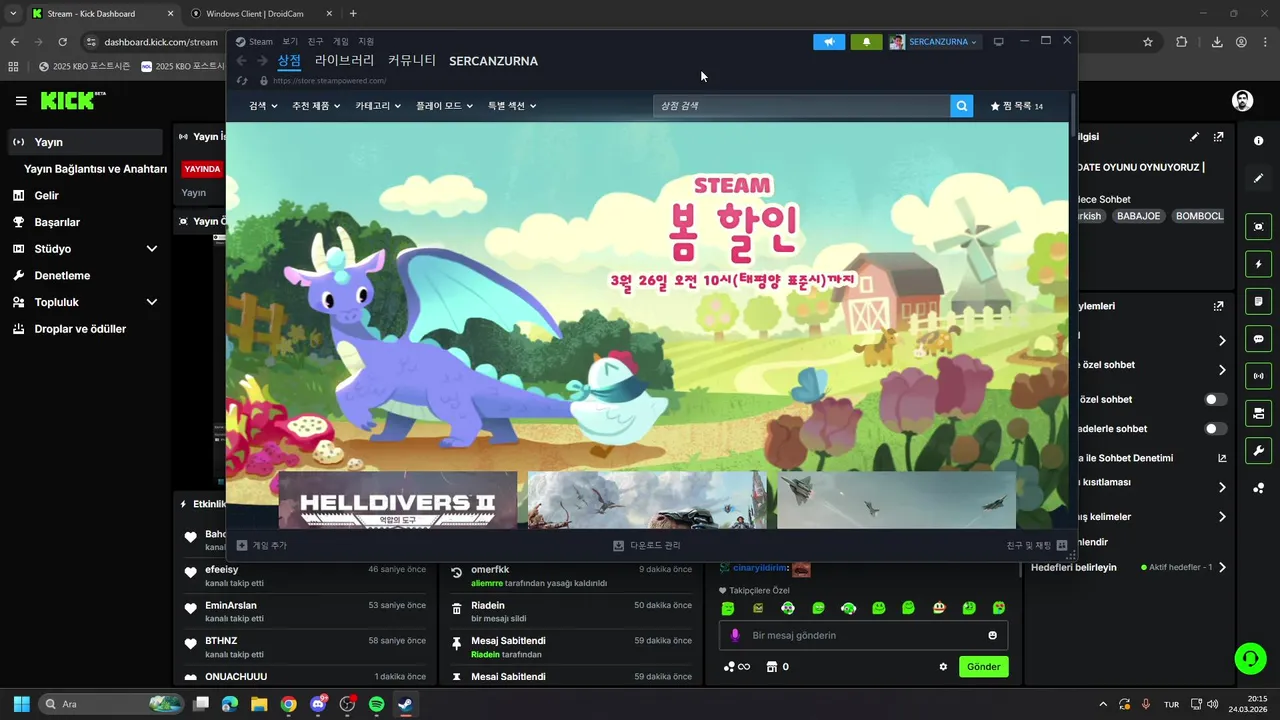The height and width of the screenshot is (720, 1280).
Task: Open the 찜 목록 wishlist link
Action: (1016, 106)
